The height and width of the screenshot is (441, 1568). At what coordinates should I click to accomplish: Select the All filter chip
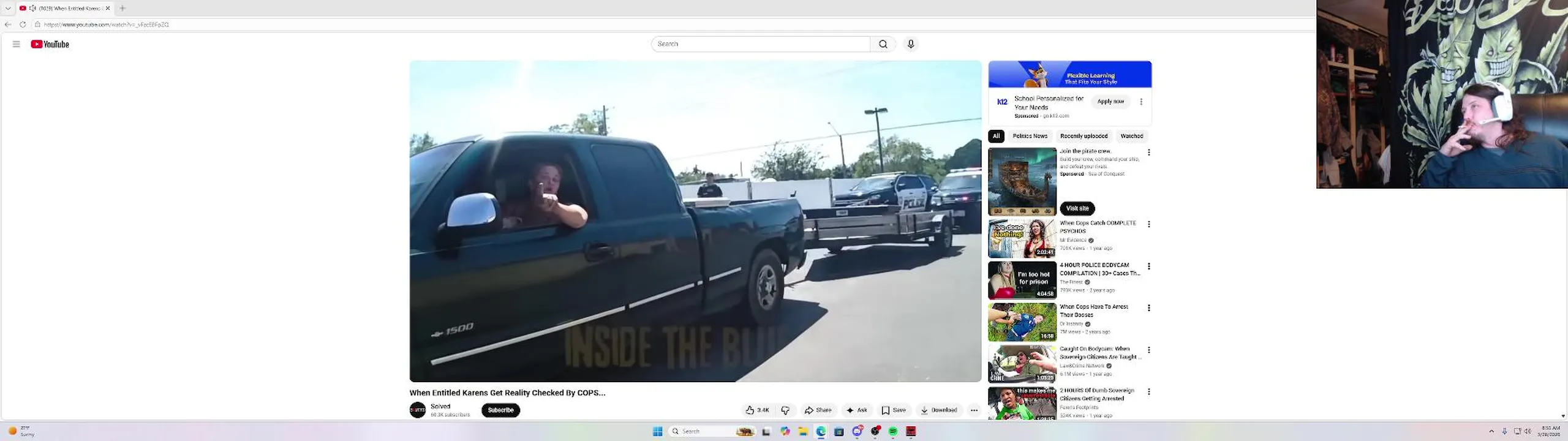point(996,136)
